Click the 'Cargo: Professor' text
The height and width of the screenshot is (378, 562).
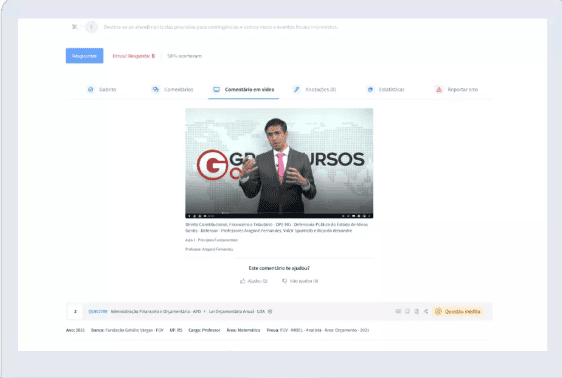(204, 330)
